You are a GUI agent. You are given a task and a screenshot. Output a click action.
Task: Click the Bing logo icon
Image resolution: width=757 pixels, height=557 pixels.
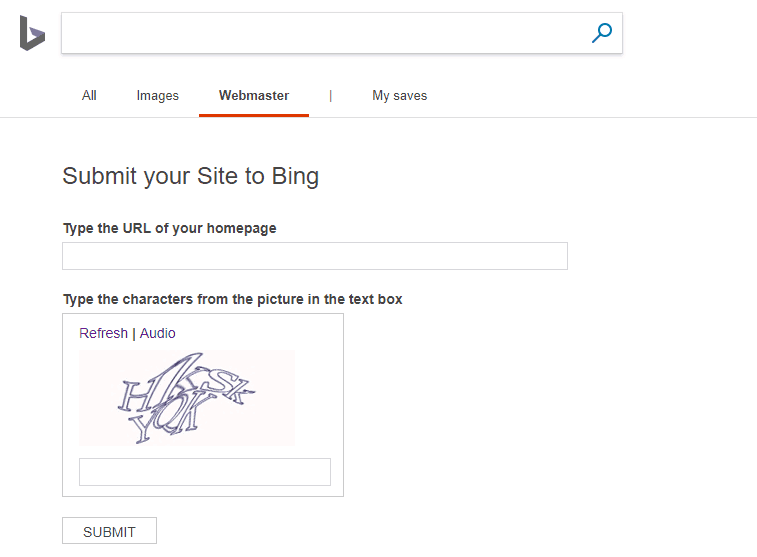pyautogui.click(x=32, y=33)
